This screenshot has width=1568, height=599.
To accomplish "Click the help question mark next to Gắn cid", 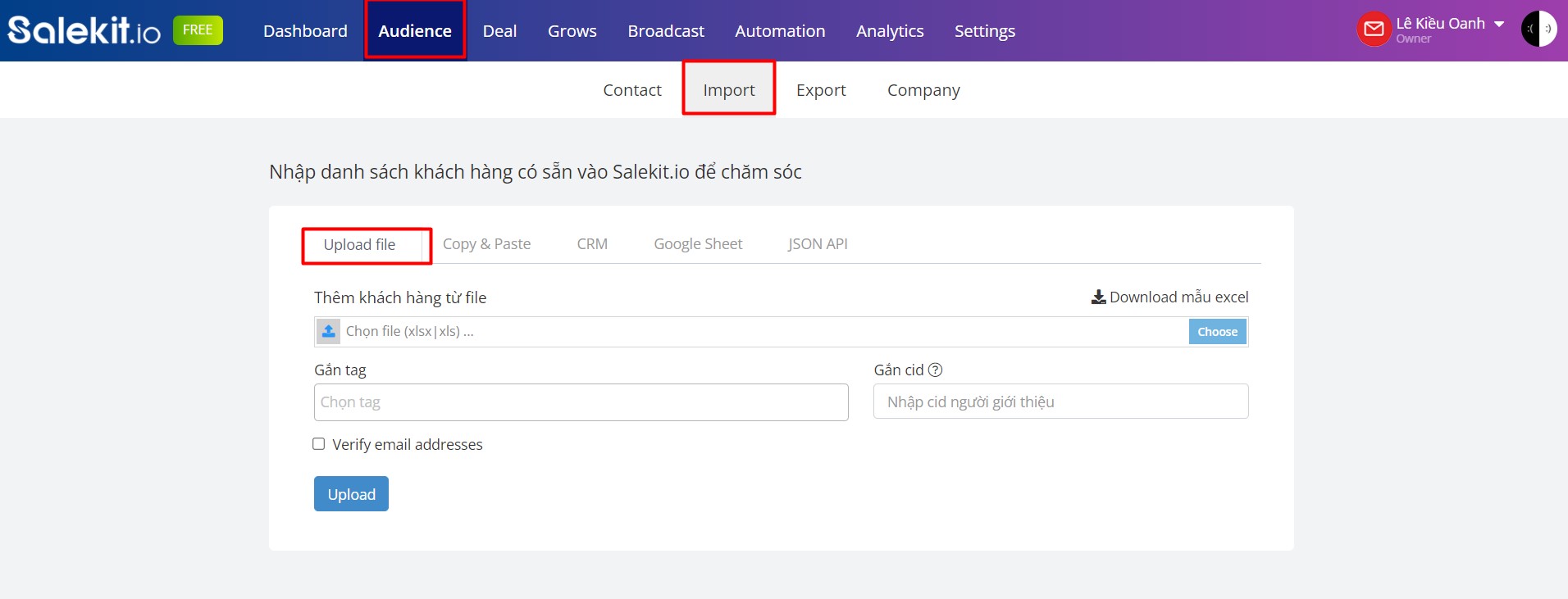I will pos(935,370).
